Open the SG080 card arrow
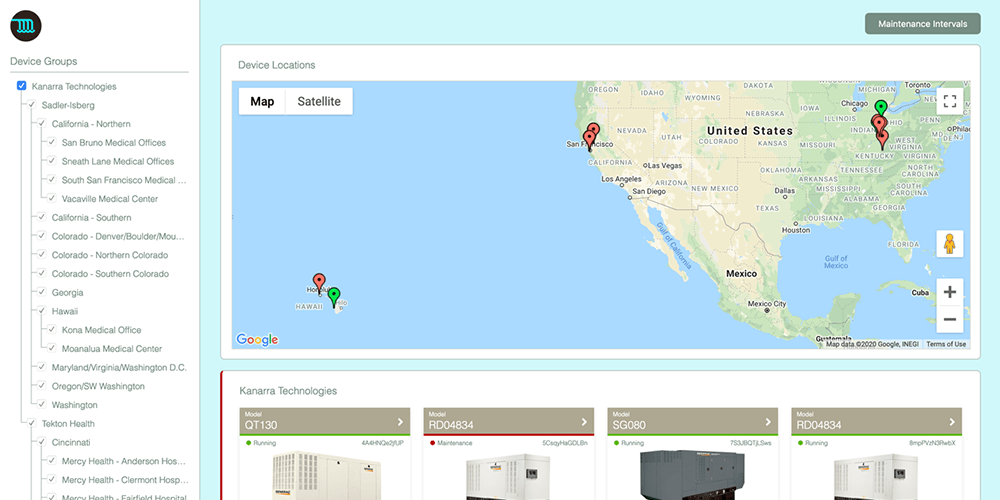This screenshot has width=1000, height=500. point(768,422)
